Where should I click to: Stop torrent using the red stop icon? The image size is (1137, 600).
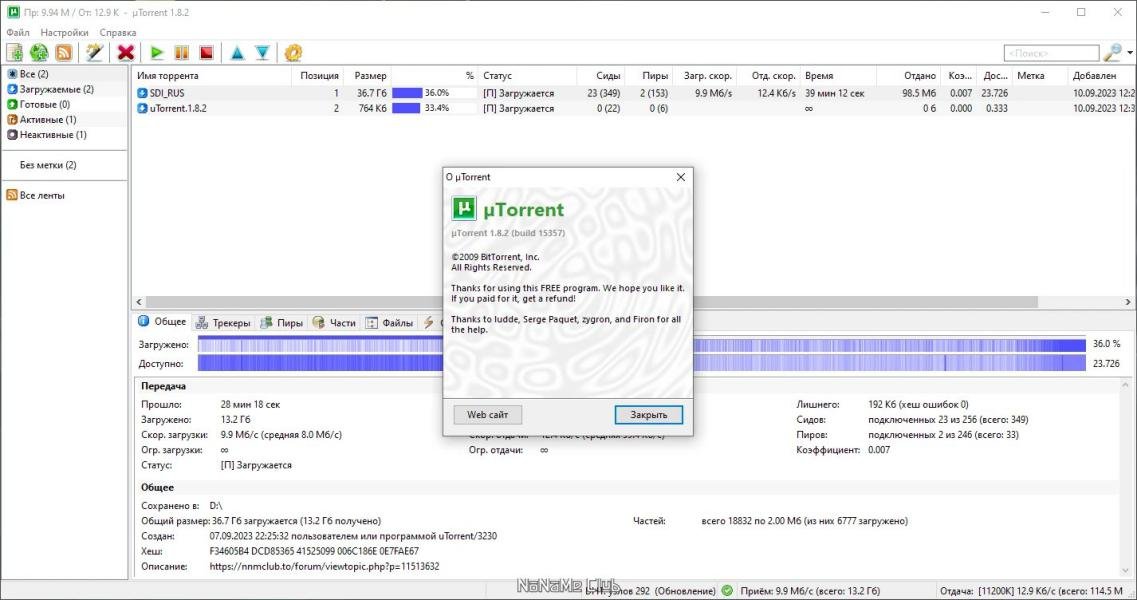point(206,52)
